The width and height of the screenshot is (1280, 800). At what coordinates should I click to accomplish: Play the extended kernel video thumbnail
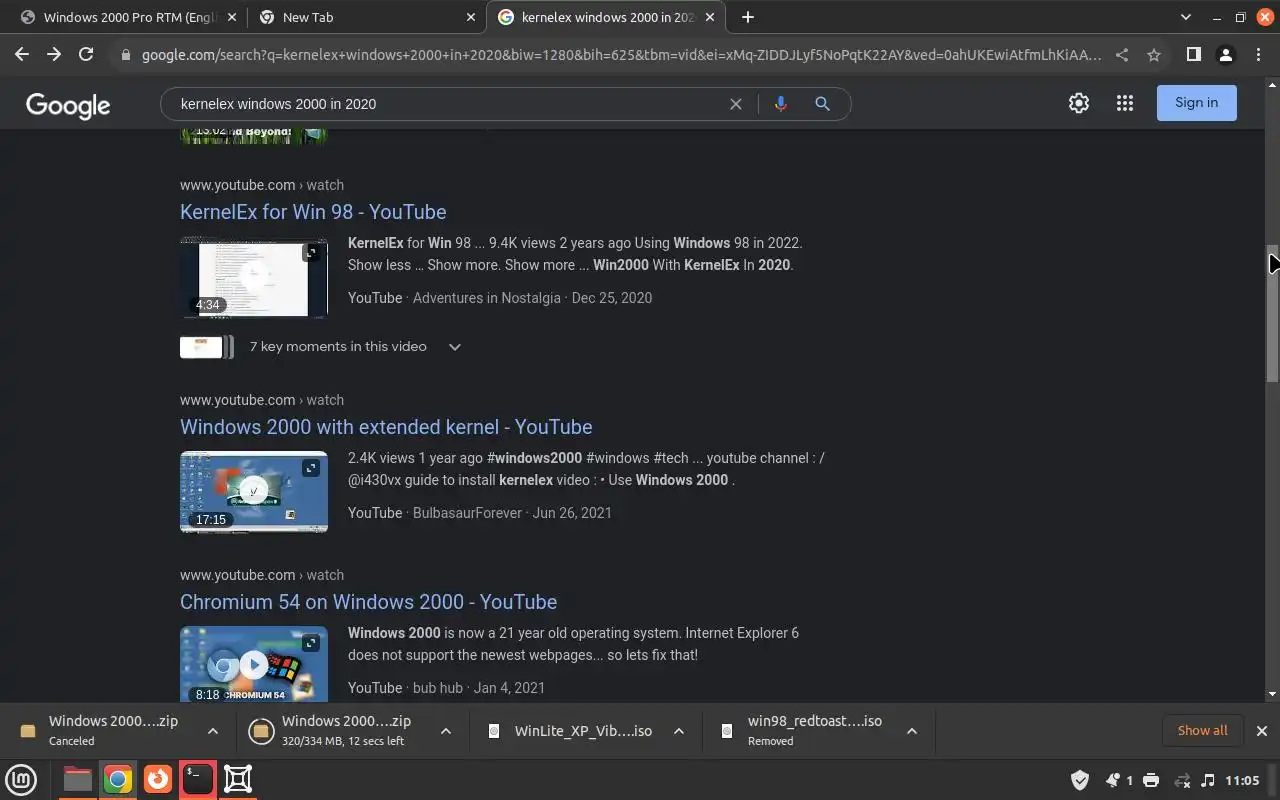254,492
